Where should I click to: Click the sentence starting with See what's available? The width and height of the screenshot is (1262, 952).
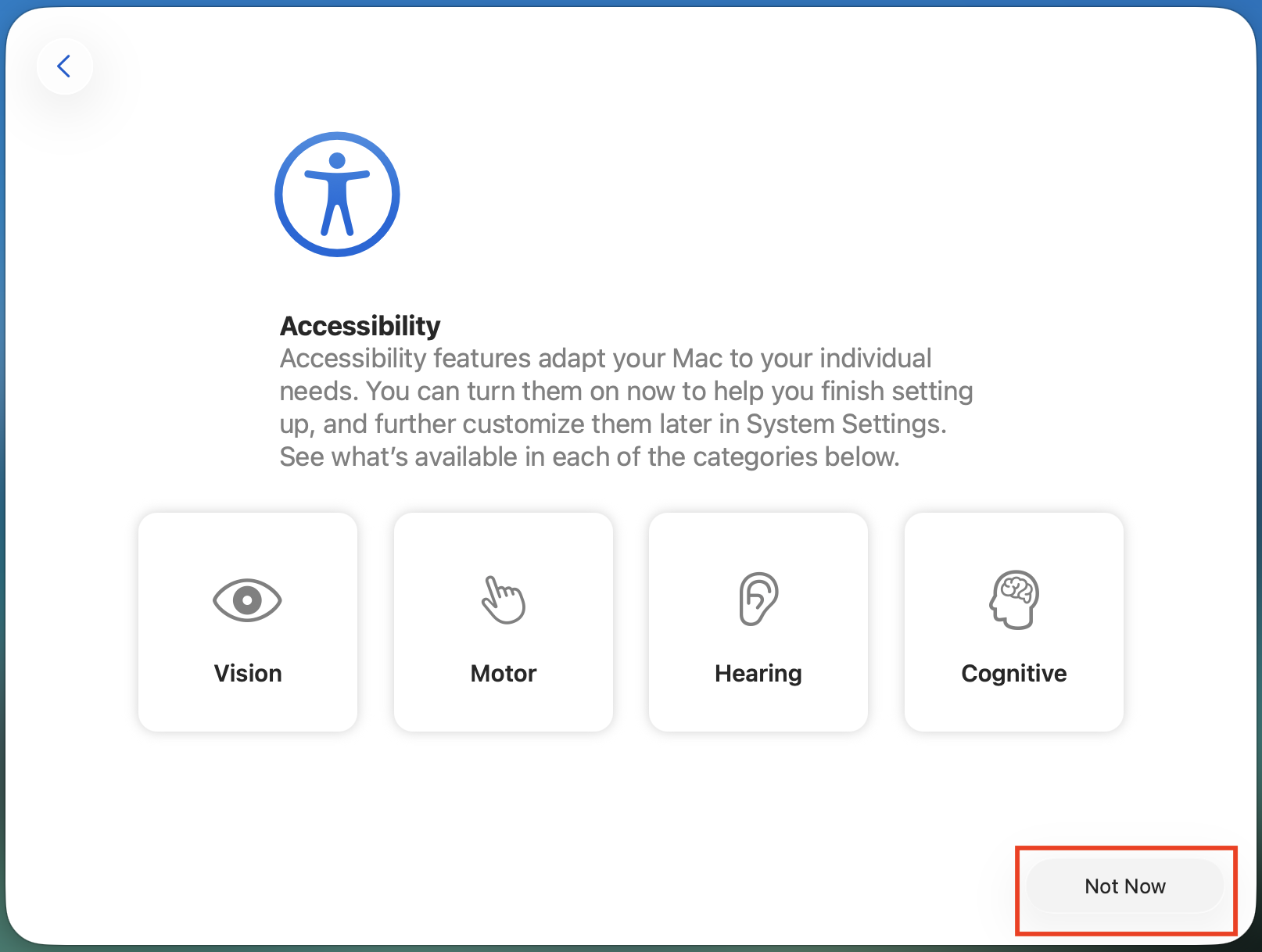[590, 457]
